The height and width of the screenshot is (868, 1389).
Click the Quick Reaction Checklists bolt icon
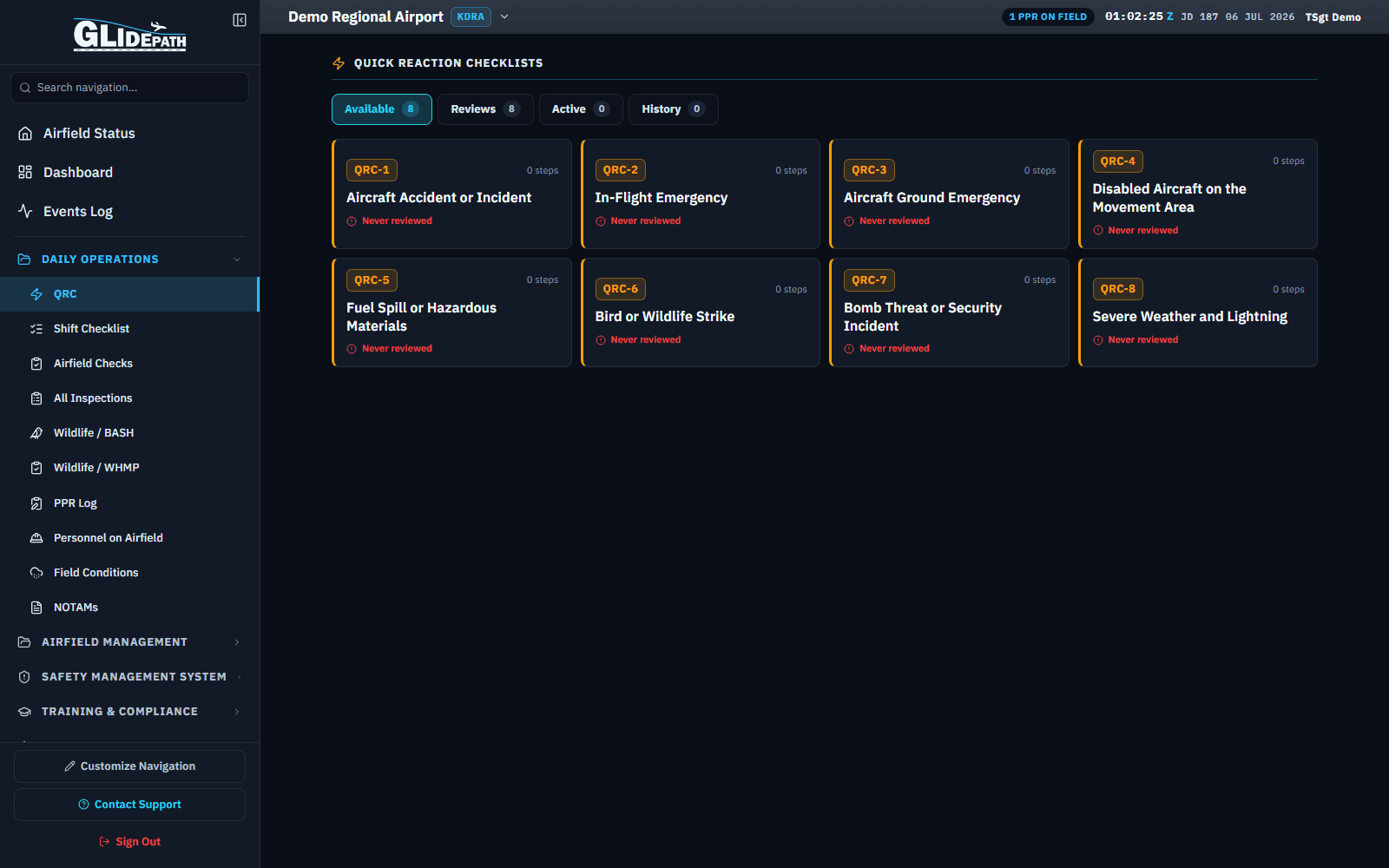click(339, 63)
